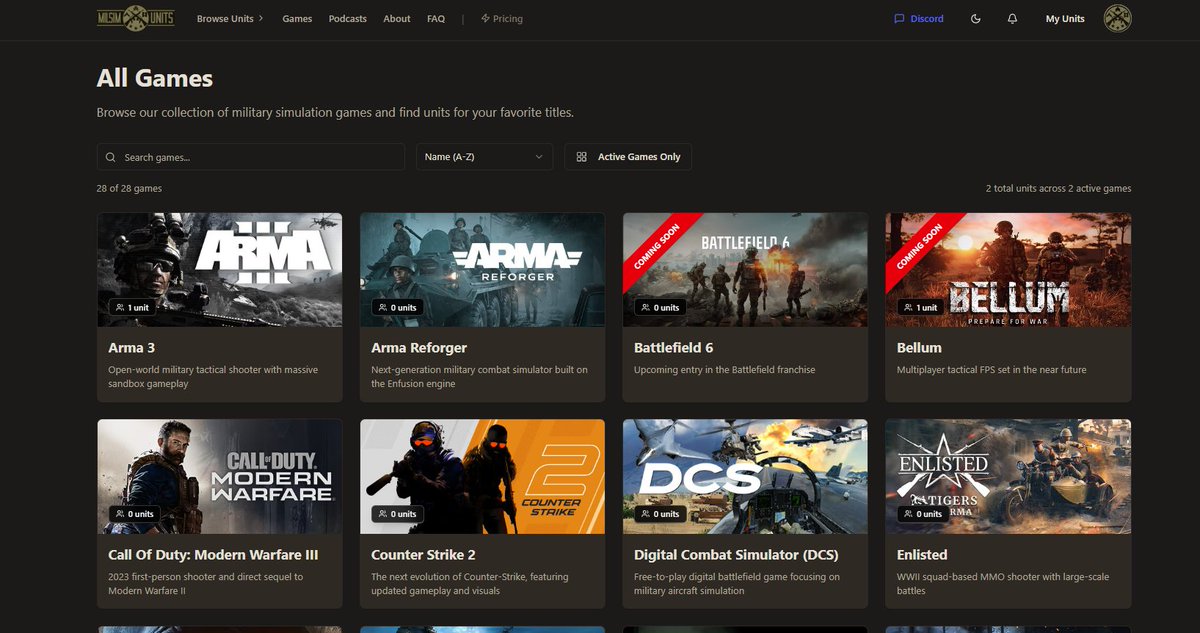
Task: Expand the Browse Units menu
Action: [x=230, y=19]
